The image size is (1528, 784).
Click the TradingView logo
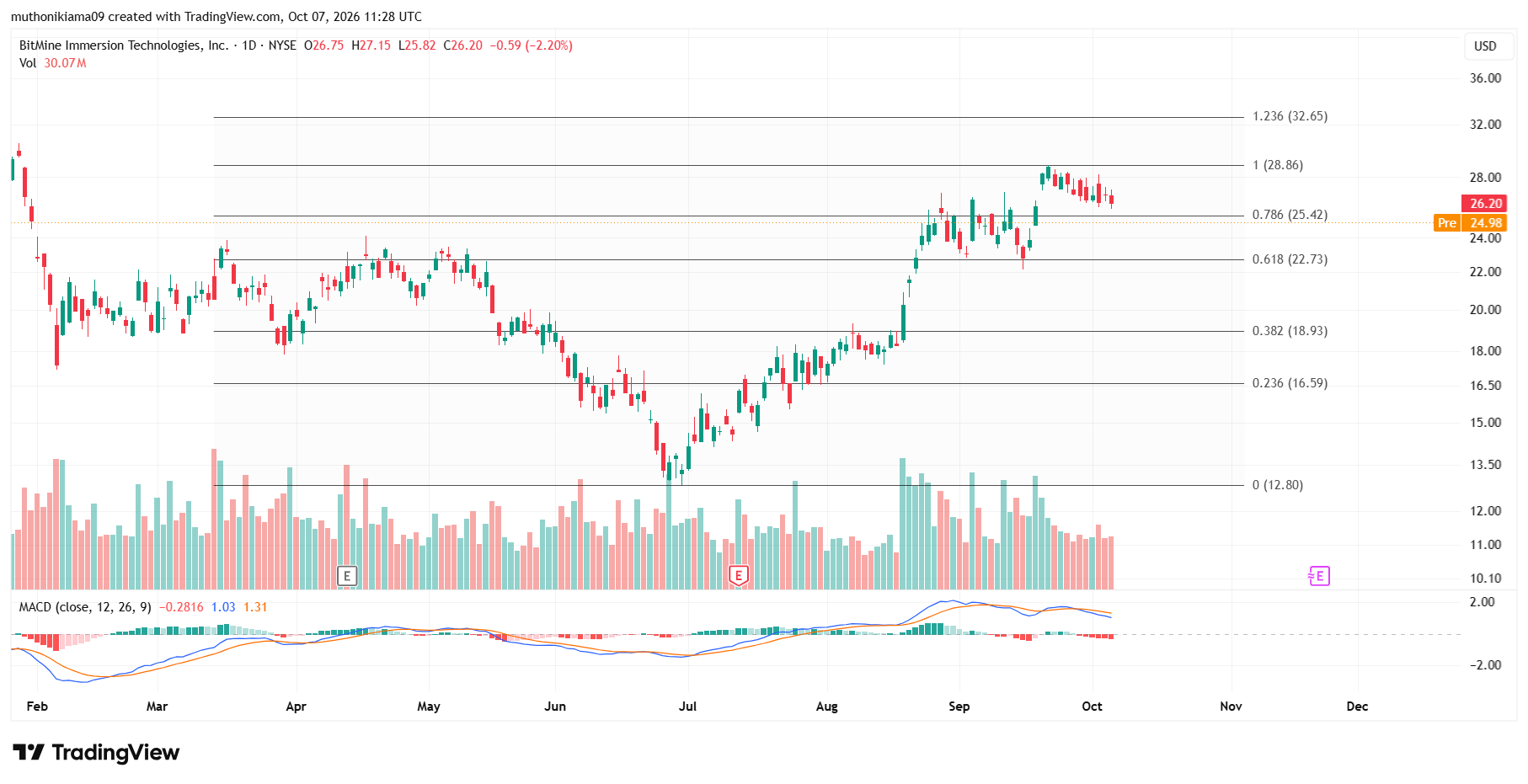tap(96, 752)
